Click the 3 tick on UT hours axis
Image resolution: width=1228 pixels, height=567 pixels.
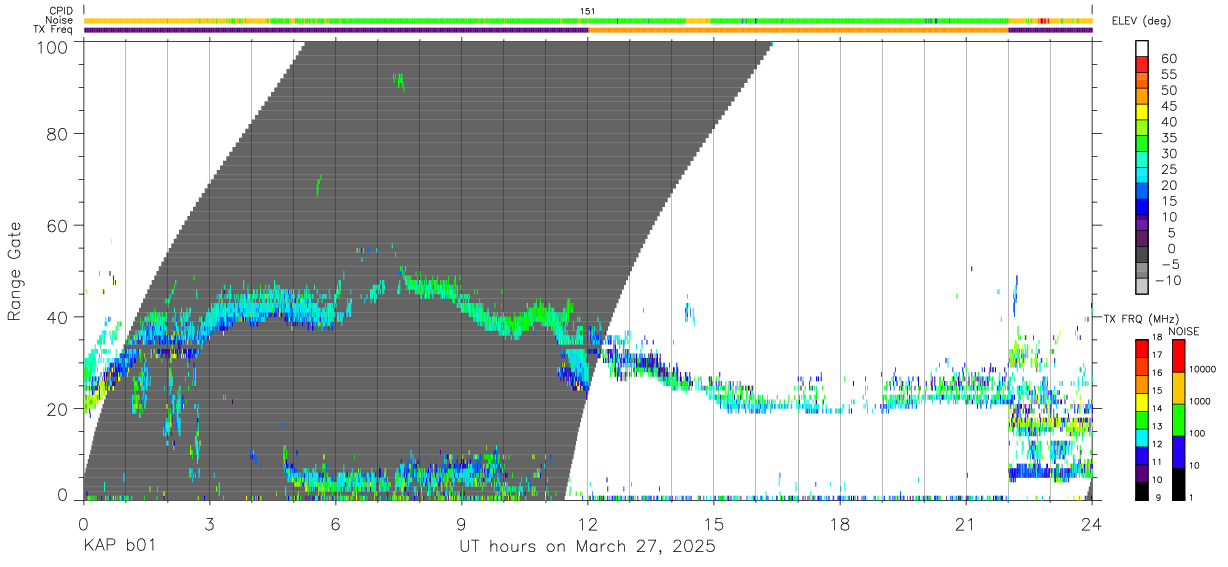pyautogui.click(x=209, y=523)
